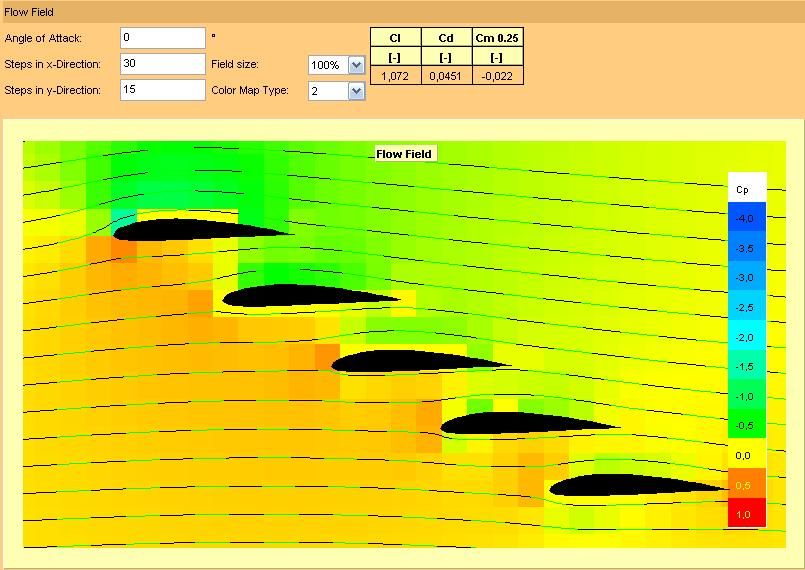Click the Flow Field plot title label

click(404, 154)
